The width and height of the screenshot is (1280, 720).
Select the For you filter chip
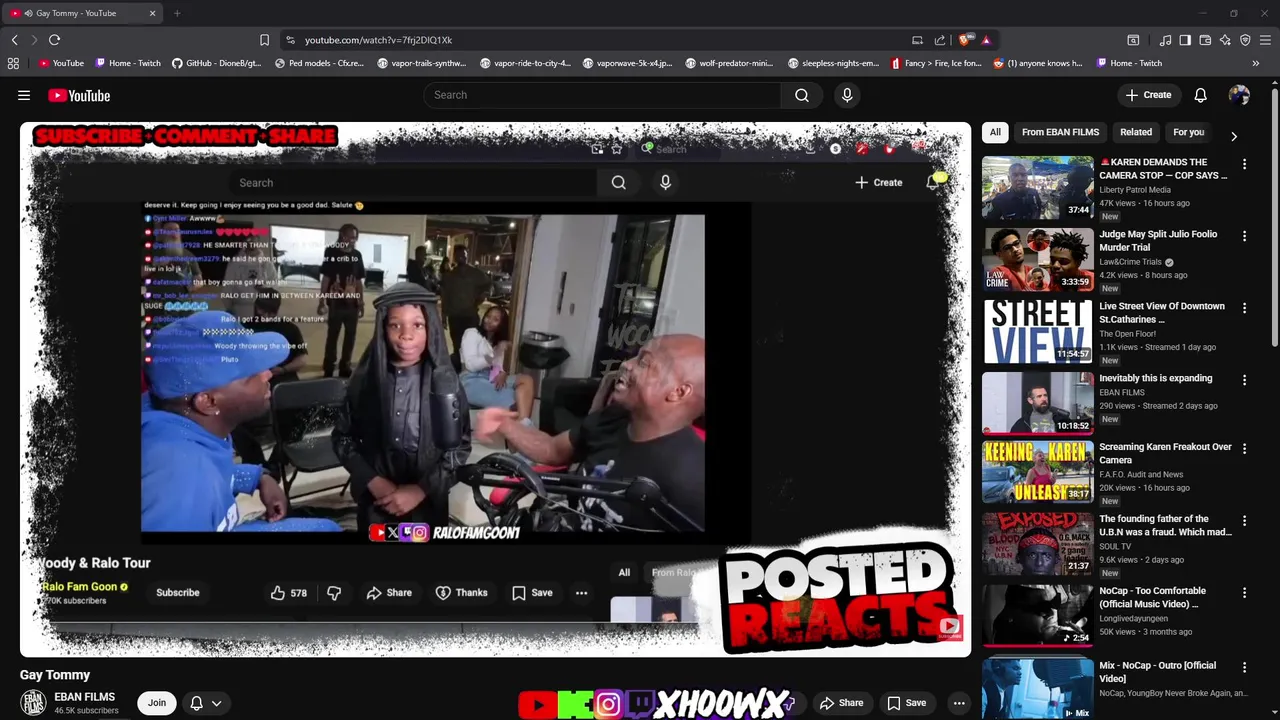[x=1188, y=132]
